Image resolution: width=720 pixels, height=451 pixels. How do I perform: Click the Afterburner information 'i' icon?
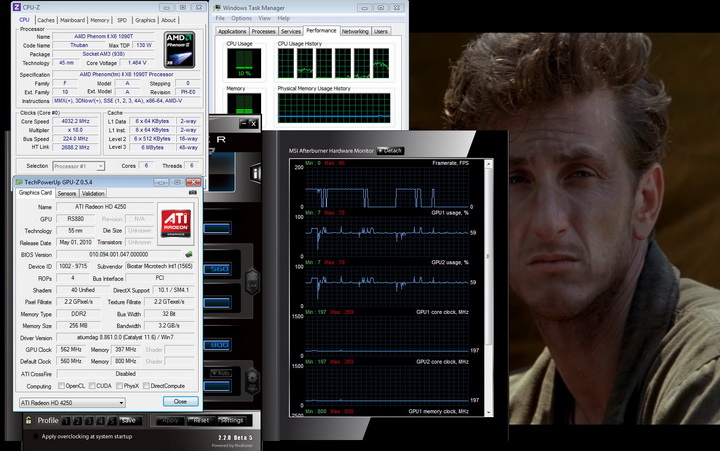[255, 173]
